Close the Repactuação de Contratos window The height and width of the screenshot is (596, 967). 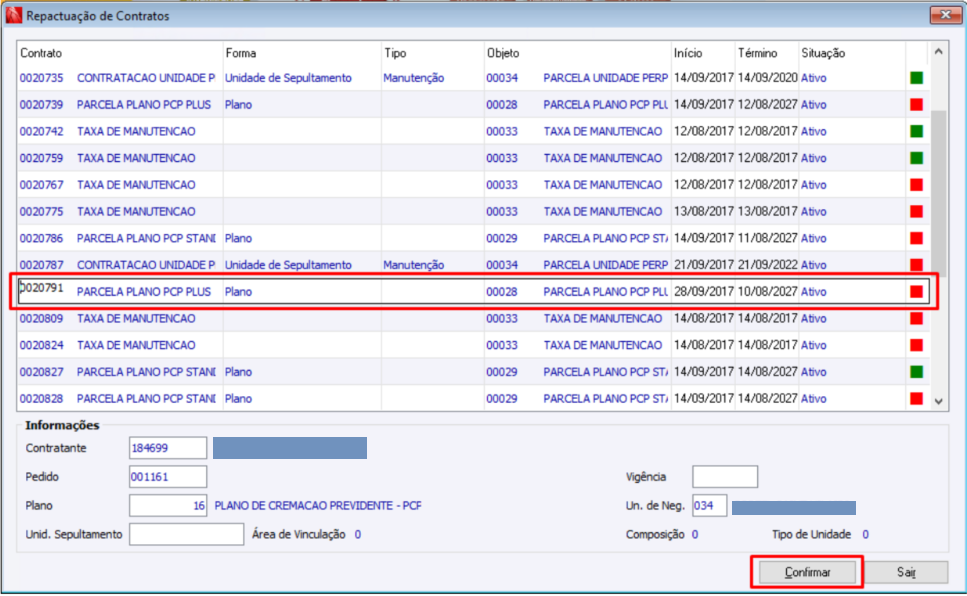click(x=945, y=15)
